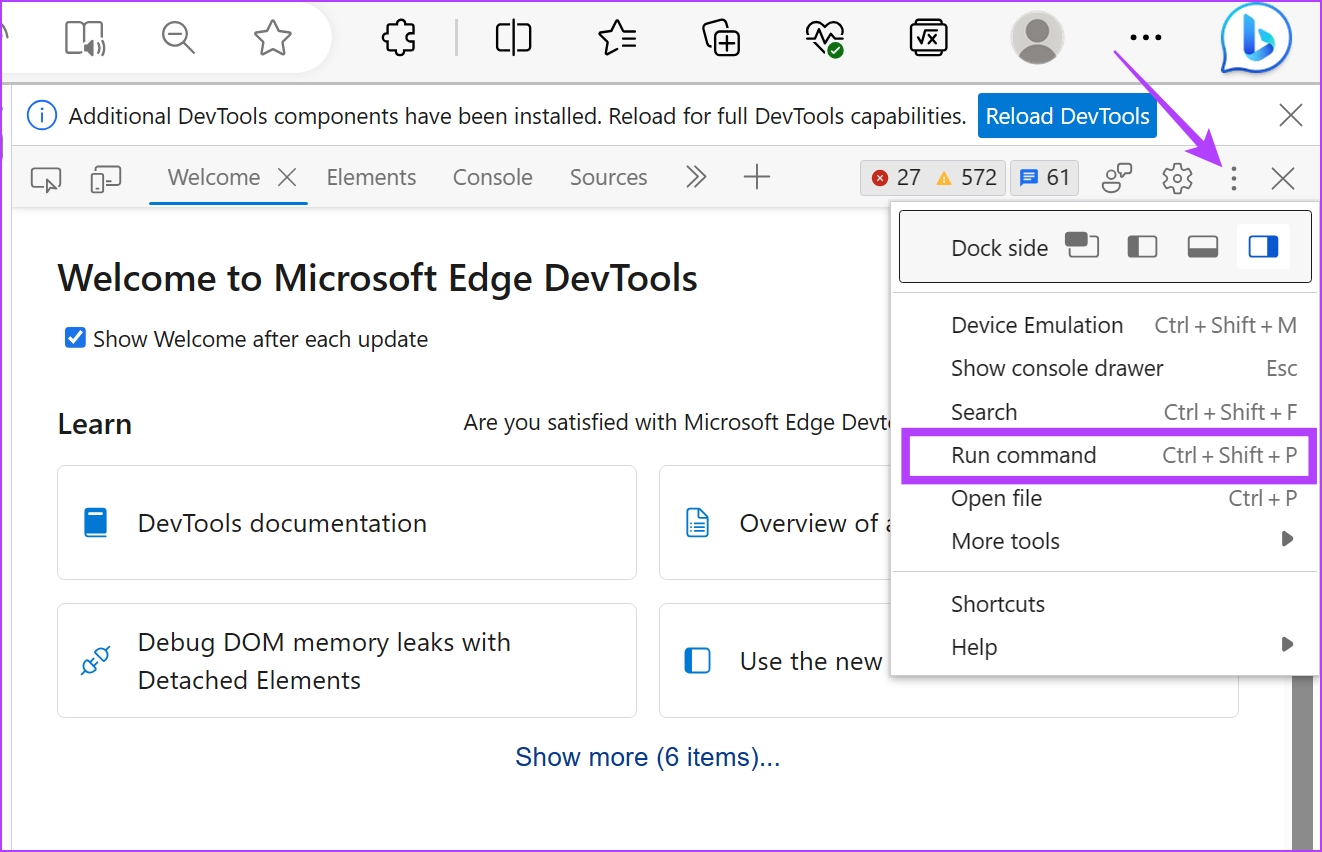Screen dimensions: 1322x852
Task: Click the Reload DevTools button
Action: click(1067, 116)
